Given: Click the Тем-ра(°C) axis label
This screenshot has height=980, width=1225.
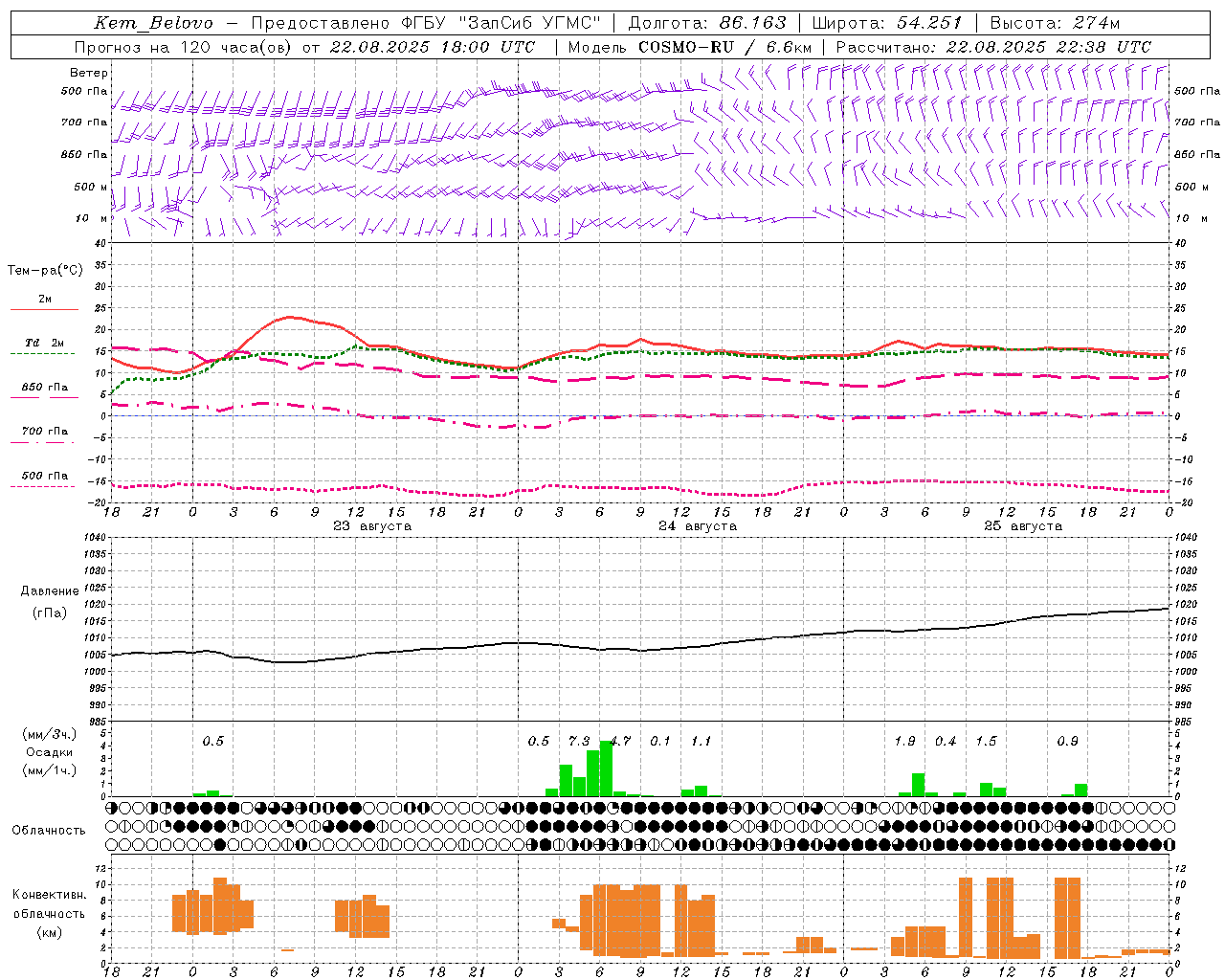Looking at the screenshot, I should tap(45, 271).
